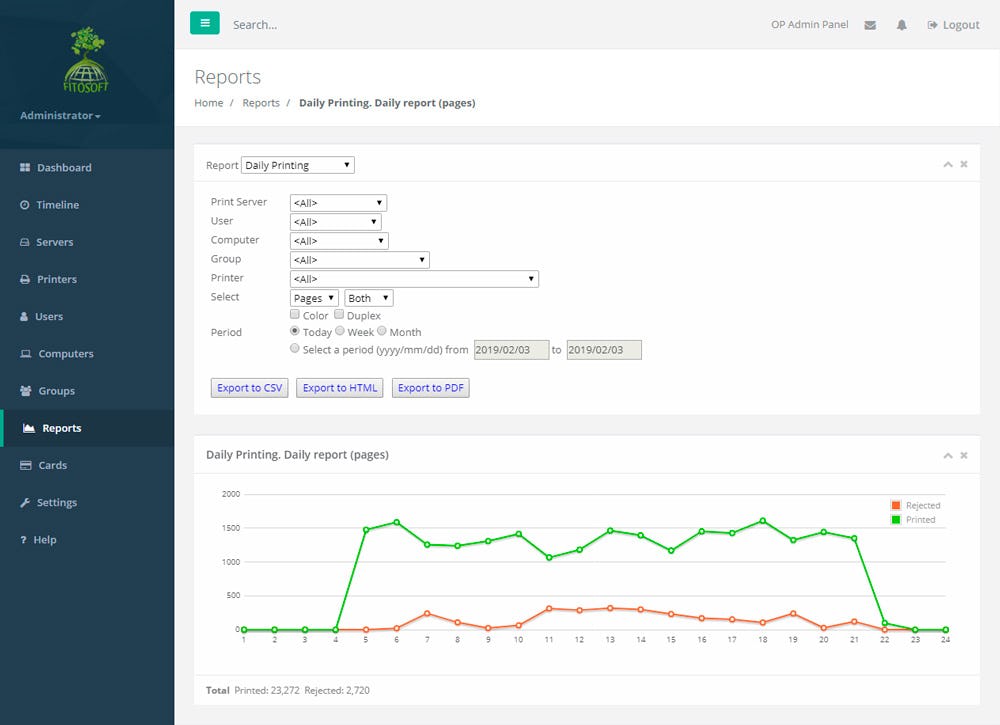The image size is (1000, 725).
Task: Open messages using the envelope icon
Action: click(869, 24)
